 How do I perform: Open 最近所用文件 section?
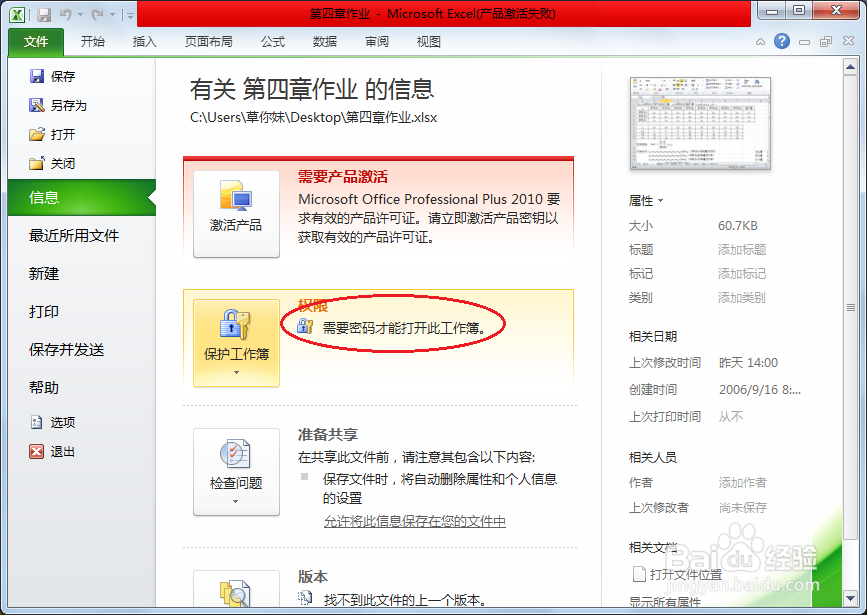click(74, 236)
